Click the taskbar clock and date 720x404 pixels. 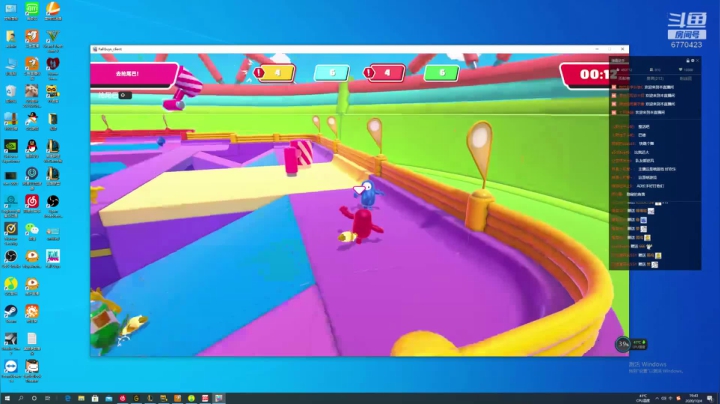click(x=694, y=398)
